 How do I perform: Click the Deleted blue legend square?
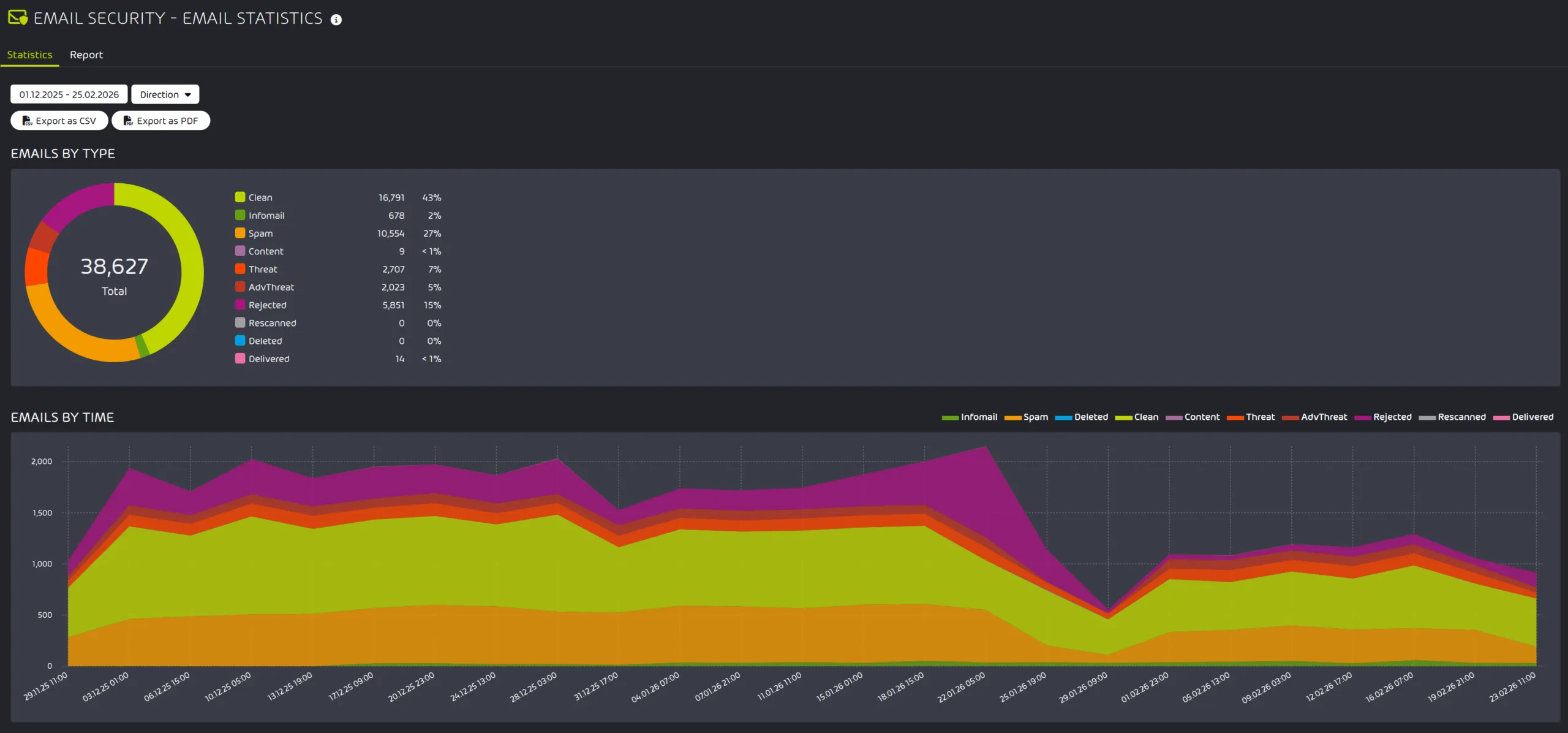[x=240, y=341]
